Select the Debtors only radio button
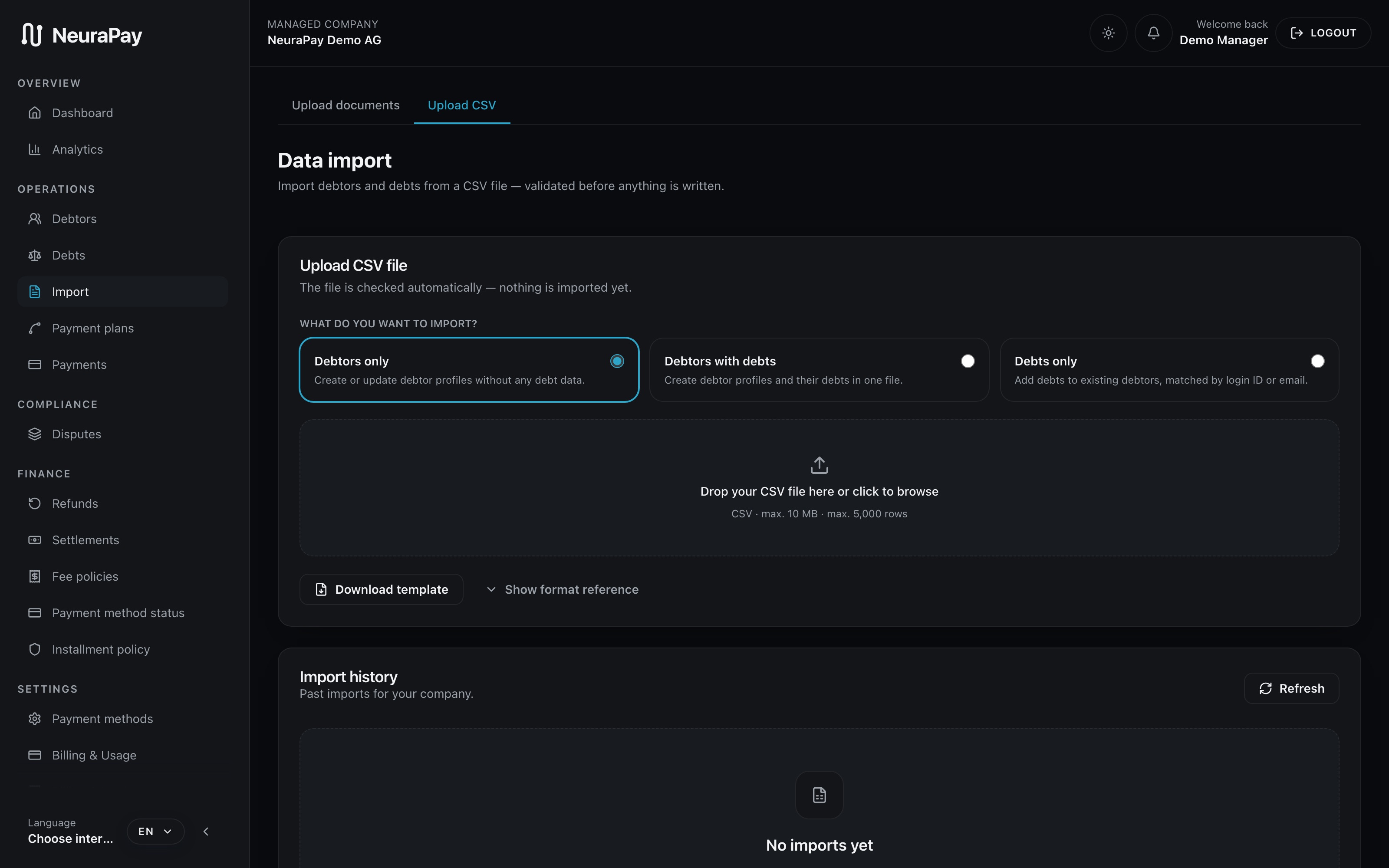1389x868 pixels. (617, 361)
